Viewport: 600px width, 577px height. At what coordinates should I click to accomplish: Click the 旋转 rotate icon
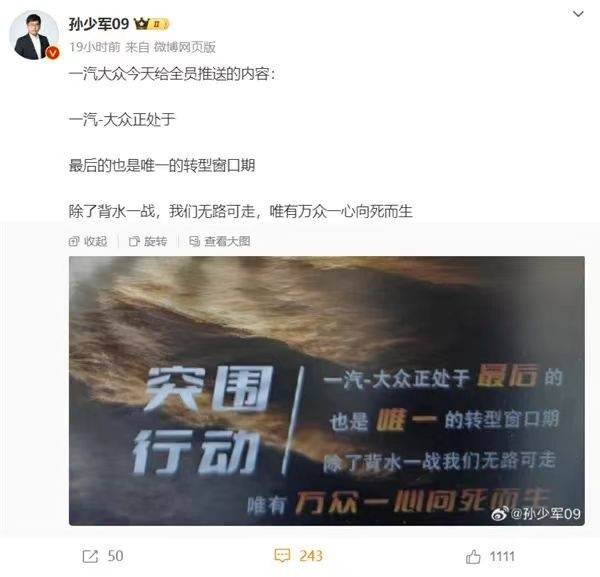134,241
